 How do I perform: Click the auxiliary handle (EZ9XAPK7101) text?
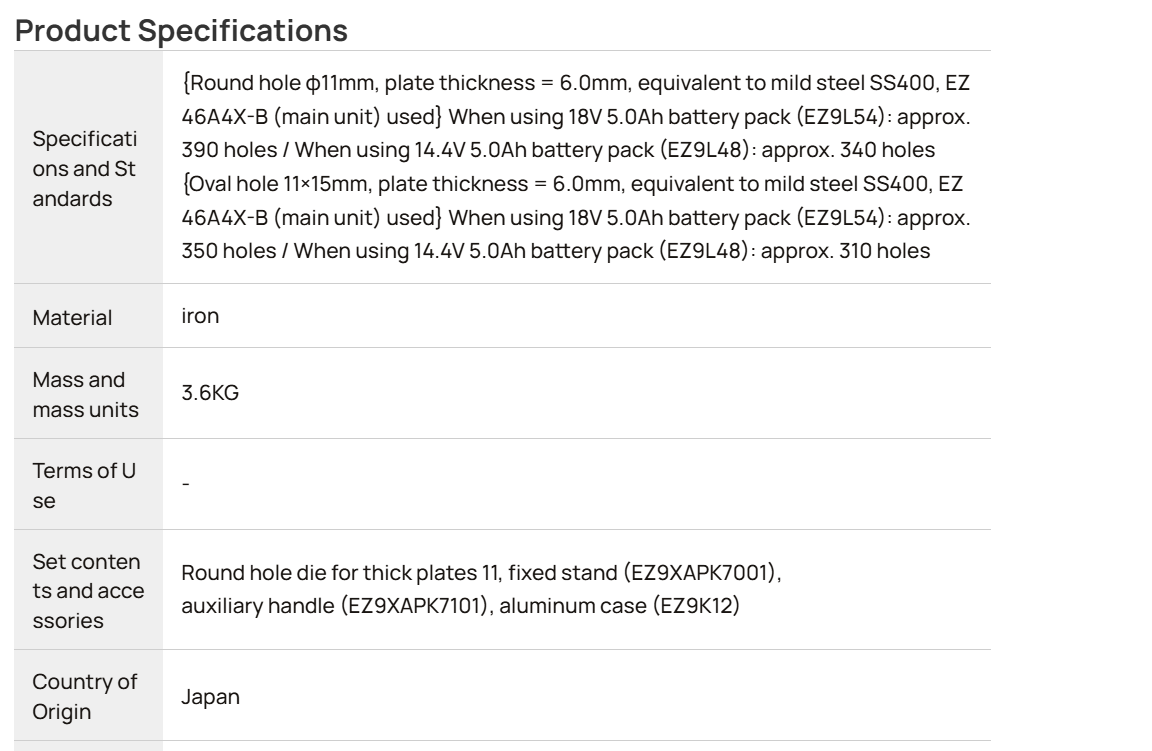click(335, 606)
